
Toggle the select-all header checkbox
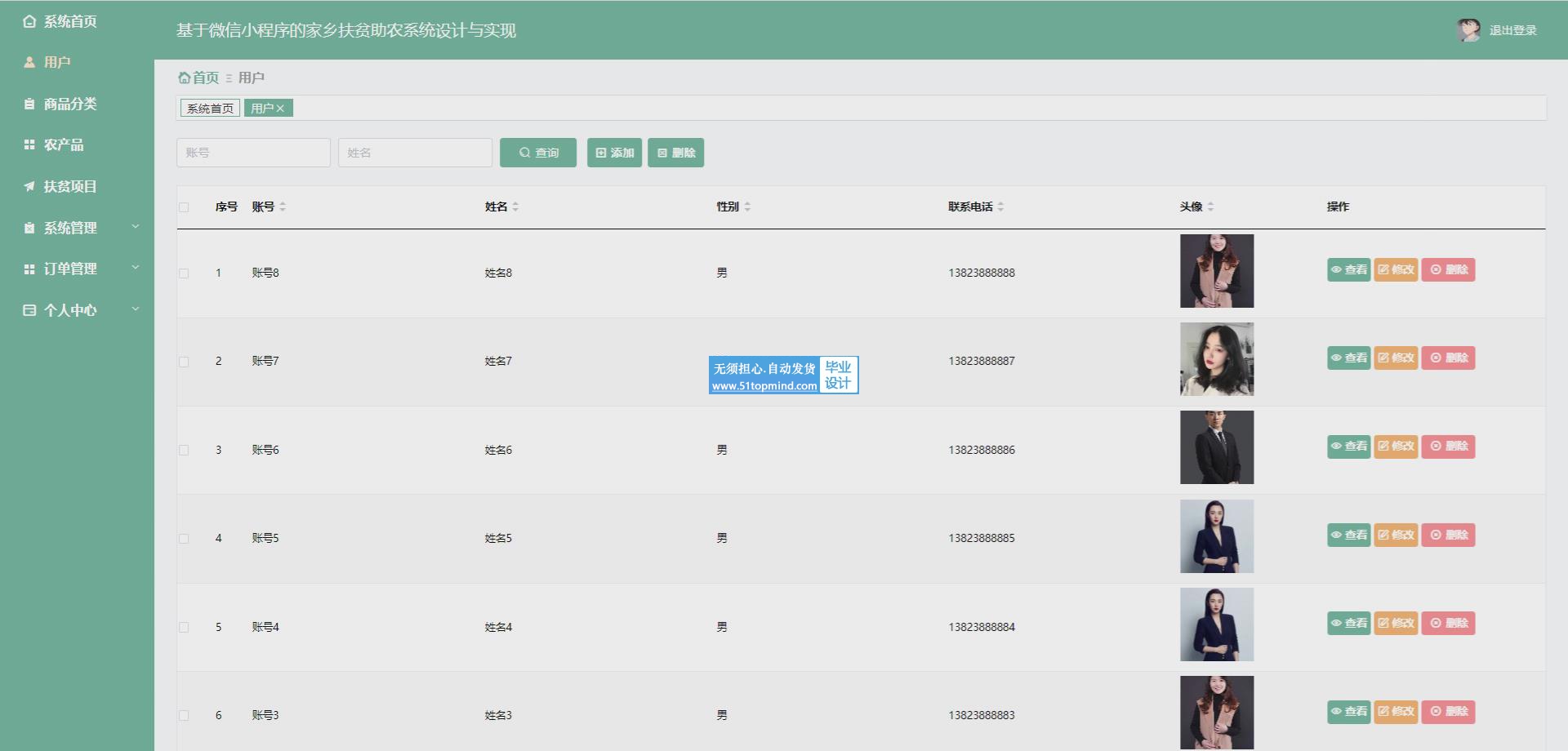[184, 207]
